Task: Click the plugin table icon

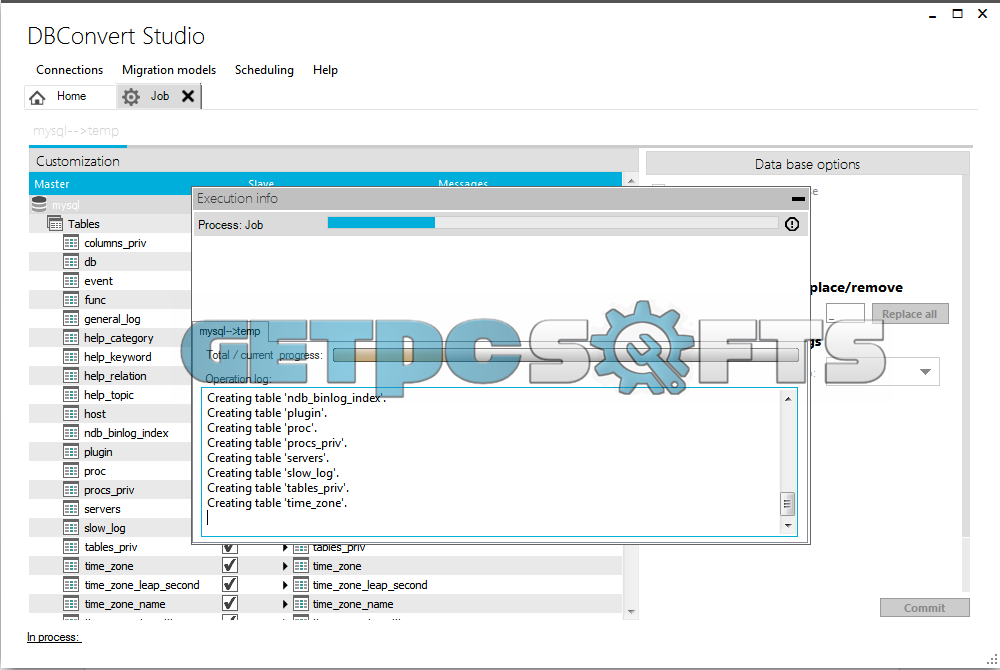Action: click(x=71, y=452)
